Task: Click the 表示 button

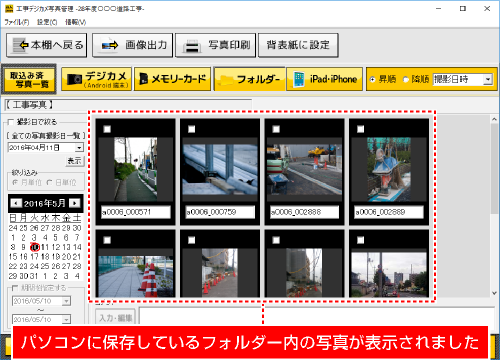Action: [x=75, y=161]
